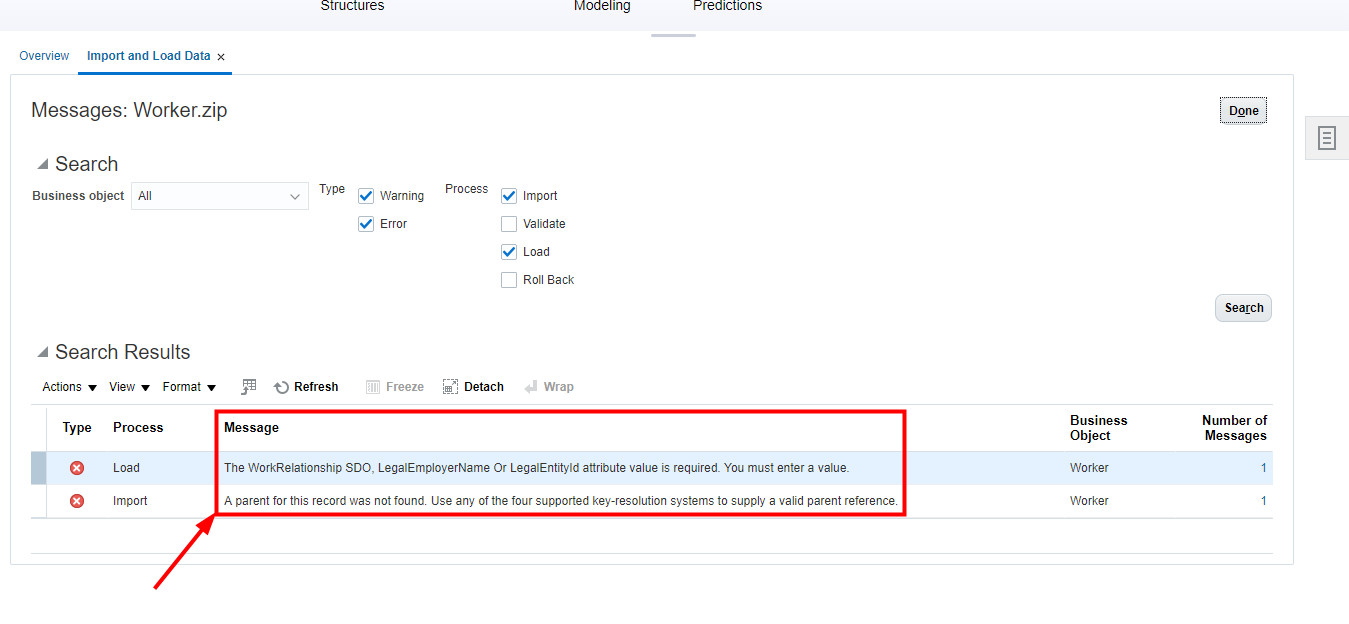Click the Import process cell
This screenshot has width=1349, height=624.
tap(130, 501)
